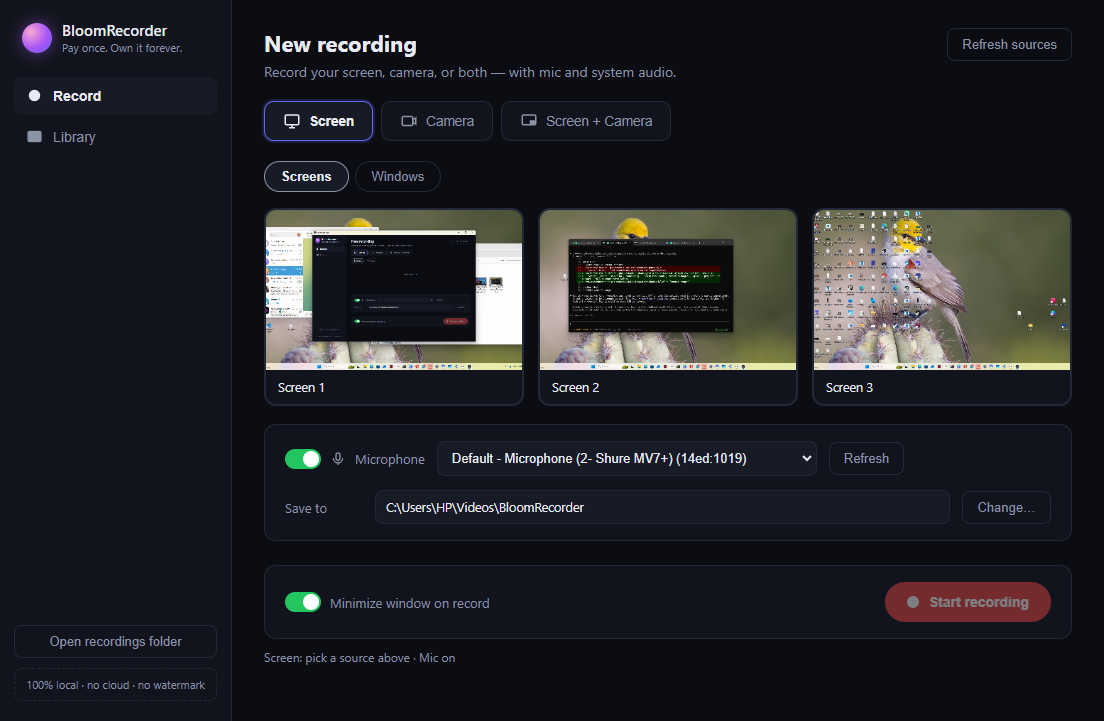
Task: Click 'Screen: pick a source above · Mic on' status
Action: (x=359, y=658)
